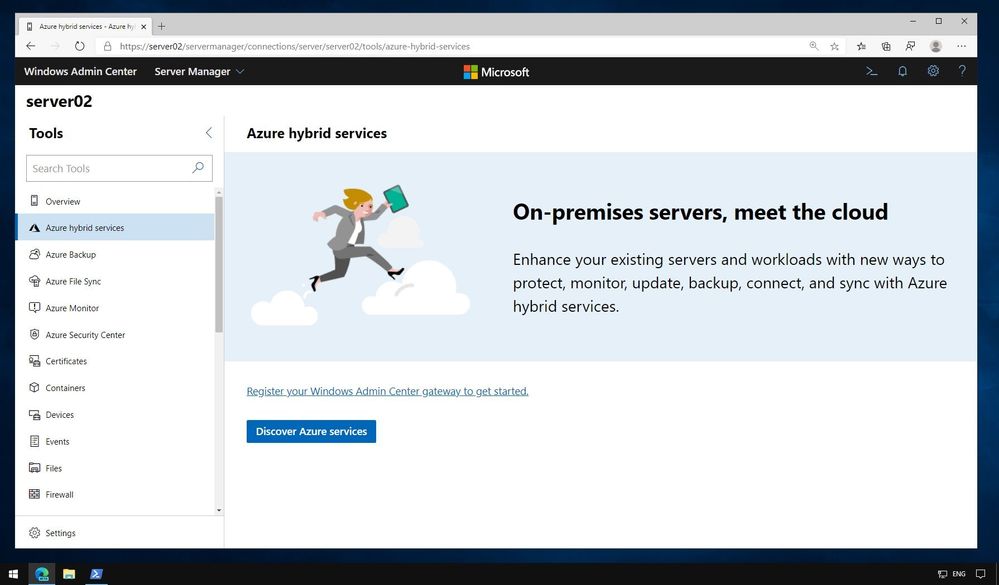Viewport: 999px width, 585px height.
Task: Open Edge browser from taskbar
Action: coord(42,574)
